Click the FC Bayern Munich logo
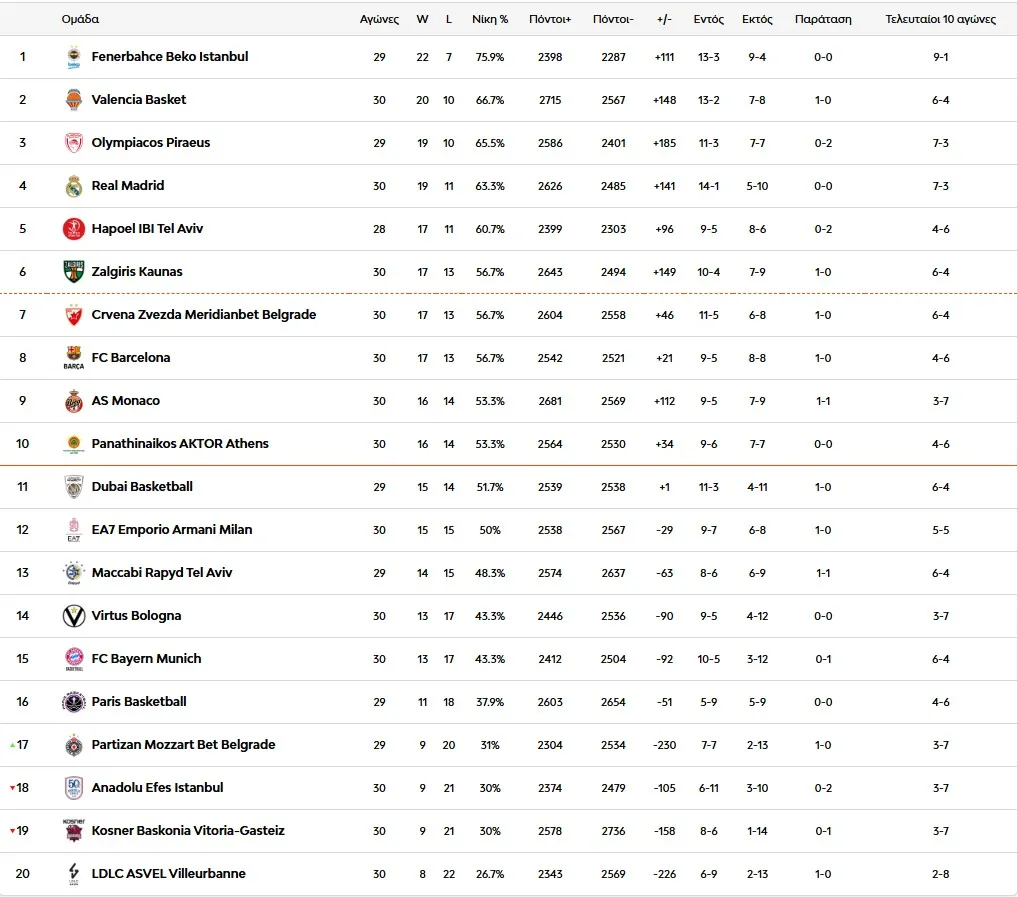This screenshot has height=897, width=1018. (x=74, y=659)
